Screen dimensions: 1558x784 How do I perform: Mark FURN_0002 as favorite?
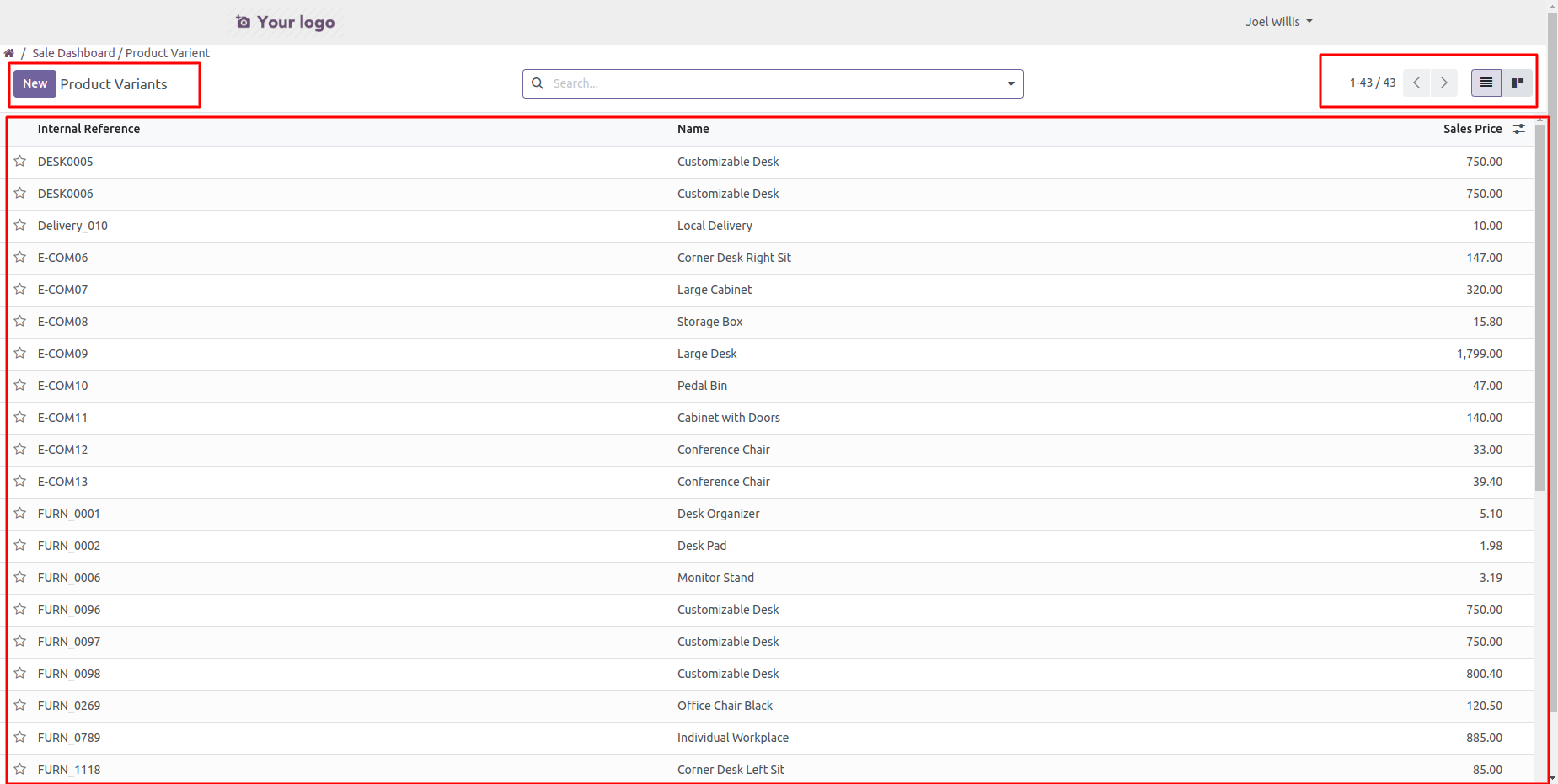click(x=20, y=545)
